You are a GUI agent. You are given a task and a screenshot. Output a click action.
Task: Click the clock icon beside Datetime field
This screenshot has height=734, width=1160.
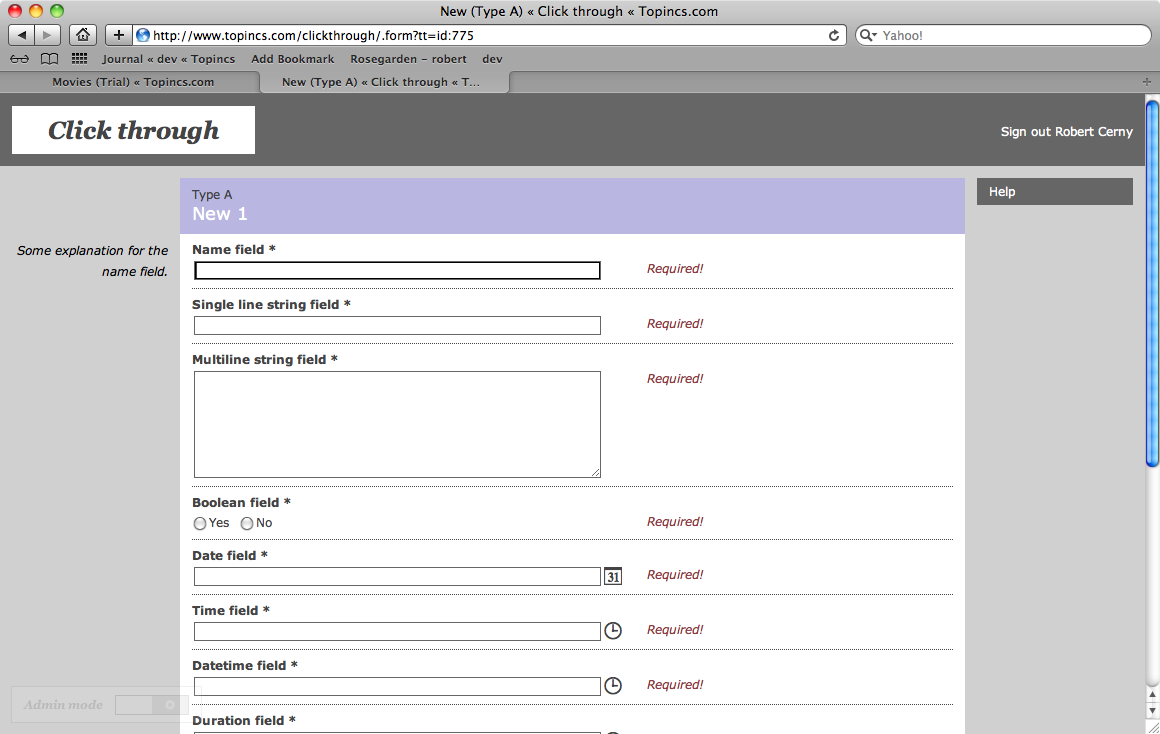pos(613,686)
